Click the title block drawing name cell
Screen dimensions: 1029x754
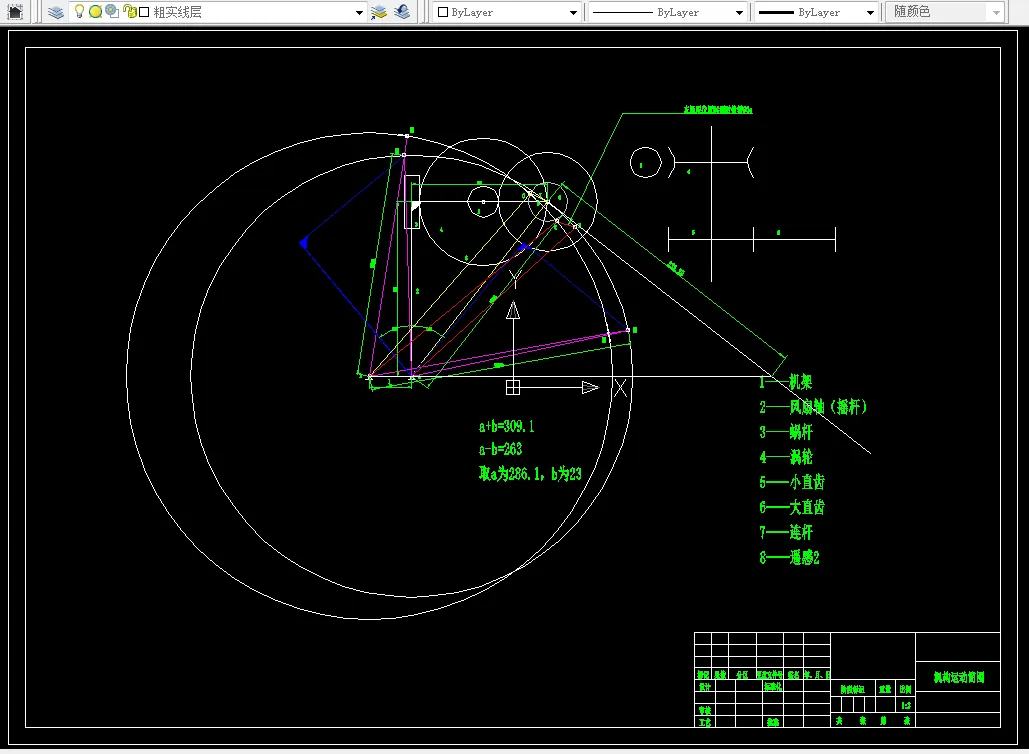[x=958, y=677]
